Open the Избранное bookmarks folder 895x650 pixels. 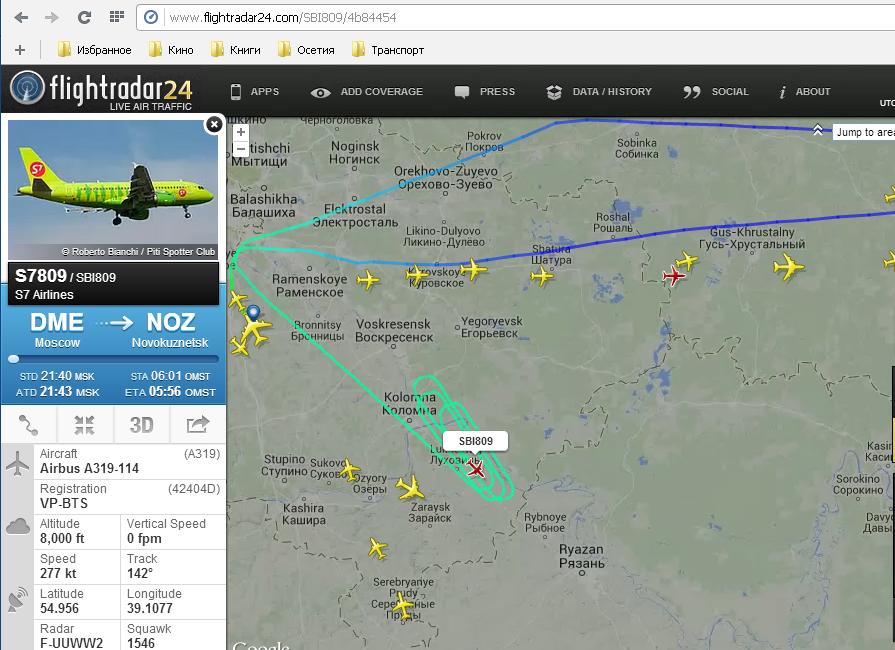click(x=95, y=50)
